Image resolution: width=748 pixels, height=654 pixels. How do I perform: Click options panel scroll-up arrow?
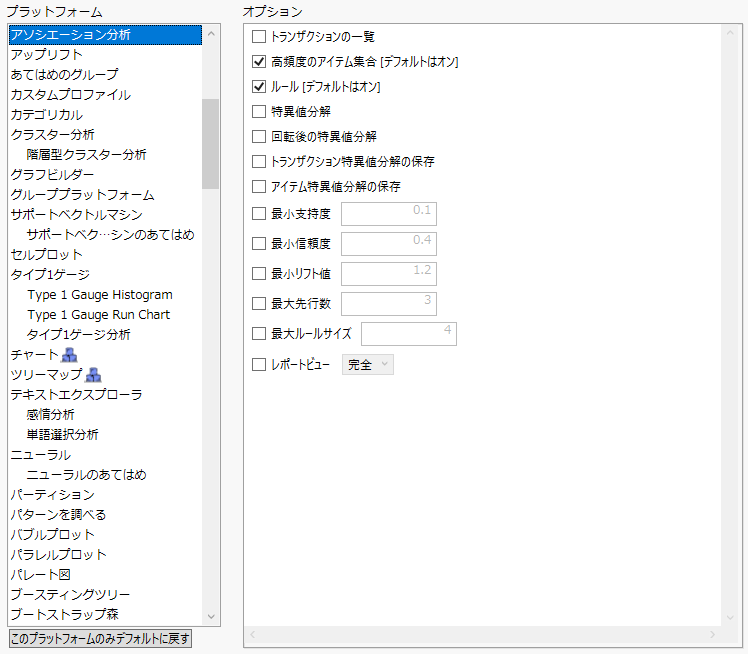730,33
